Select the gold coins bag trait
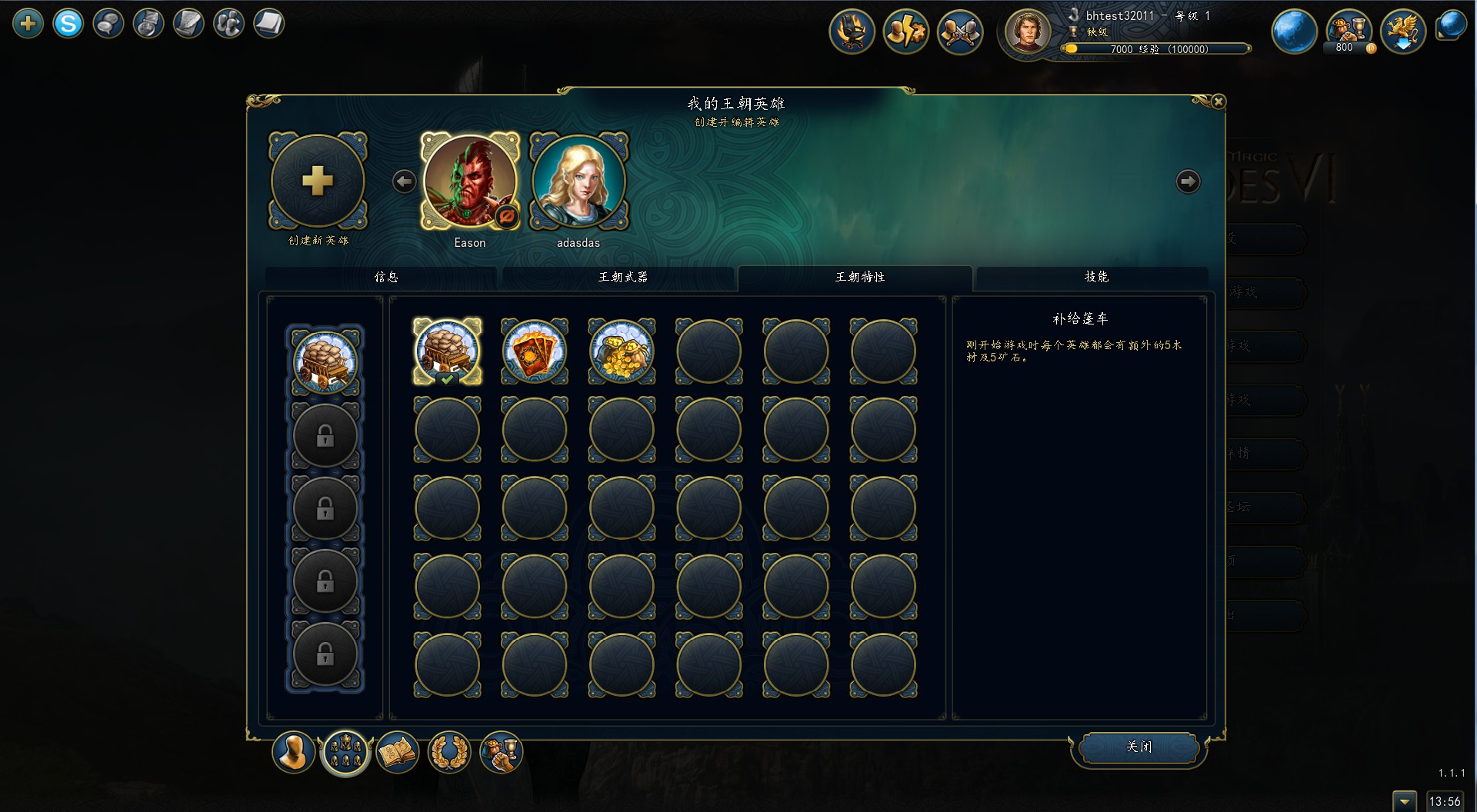 pyautogui.click(x=622, y=351)
